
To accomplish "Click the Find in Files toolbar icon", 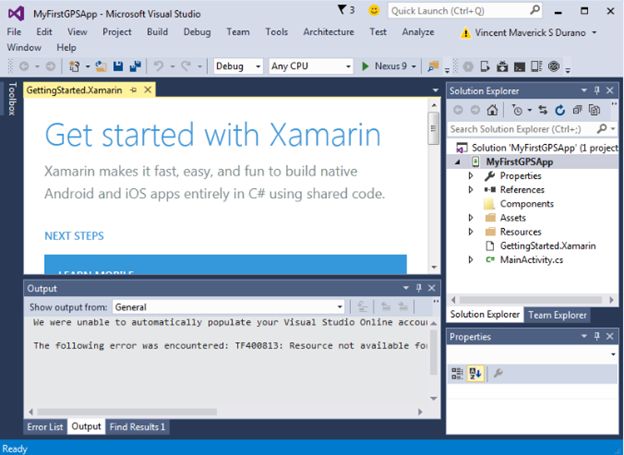I will (433, 66).
